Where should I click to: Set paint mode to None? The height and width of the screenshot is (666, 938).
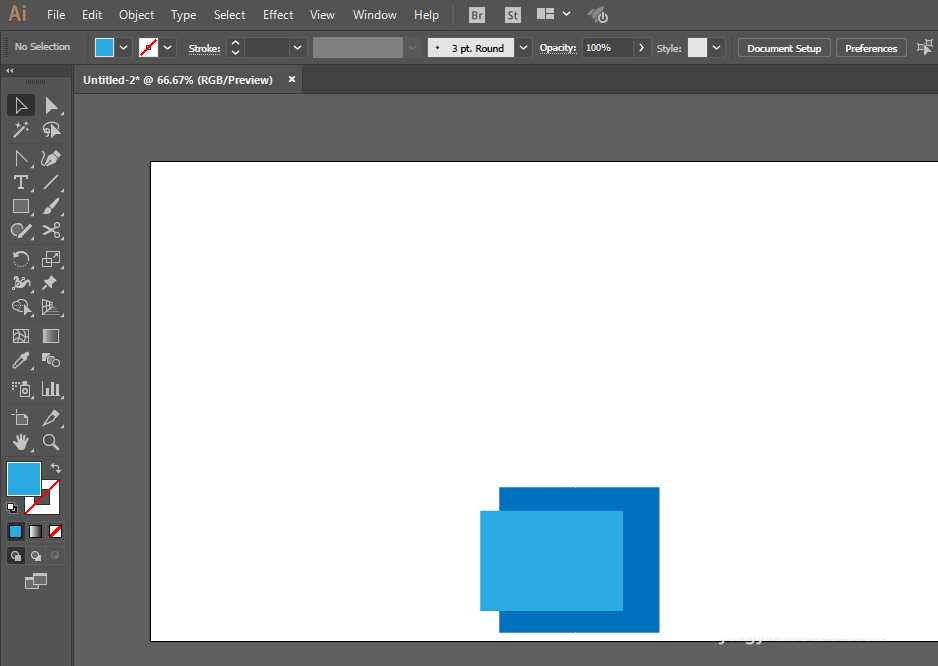point(56,531)
